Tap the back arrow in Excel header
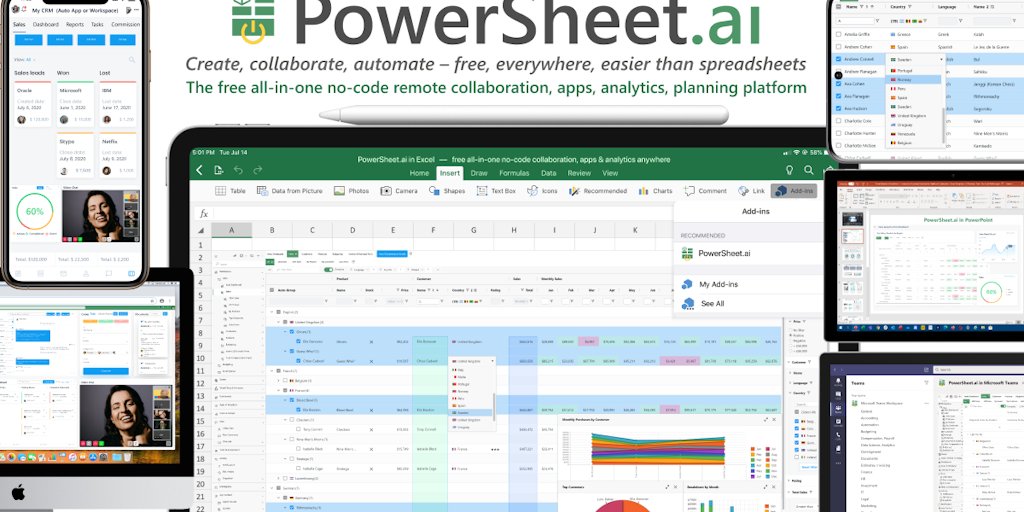This screenshot has height=512, width=1024. coord(199,170)
